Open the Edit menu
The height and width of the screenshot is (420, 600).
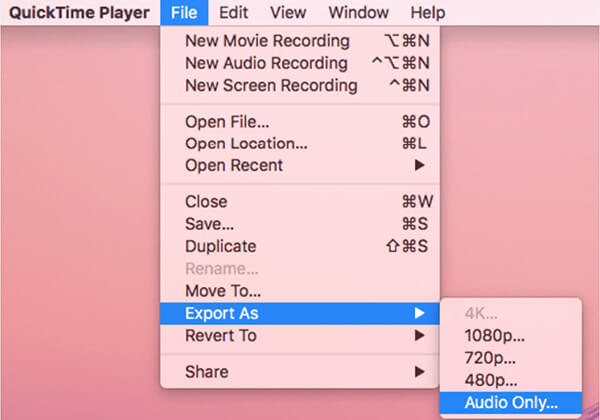tap(233, 13)
